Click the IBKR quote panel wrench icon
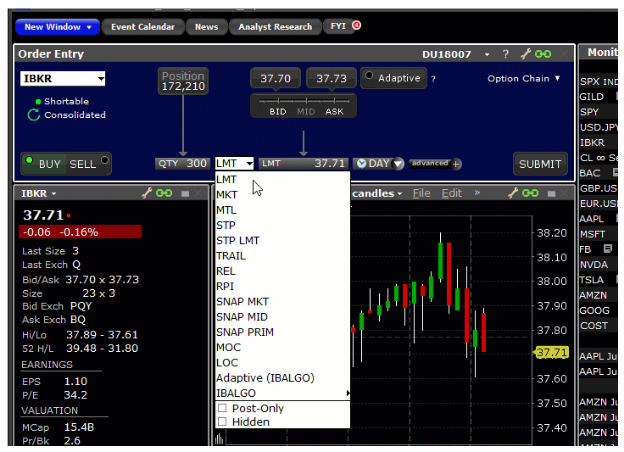Screen dimensions: 624x452 point(147,193)
